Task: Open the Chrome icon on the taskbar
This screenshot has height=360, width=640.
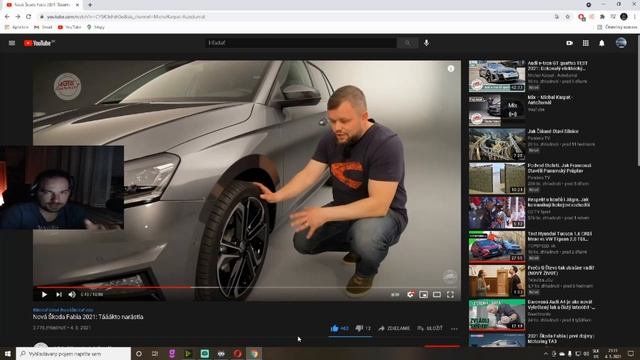Action: point(254,353)
